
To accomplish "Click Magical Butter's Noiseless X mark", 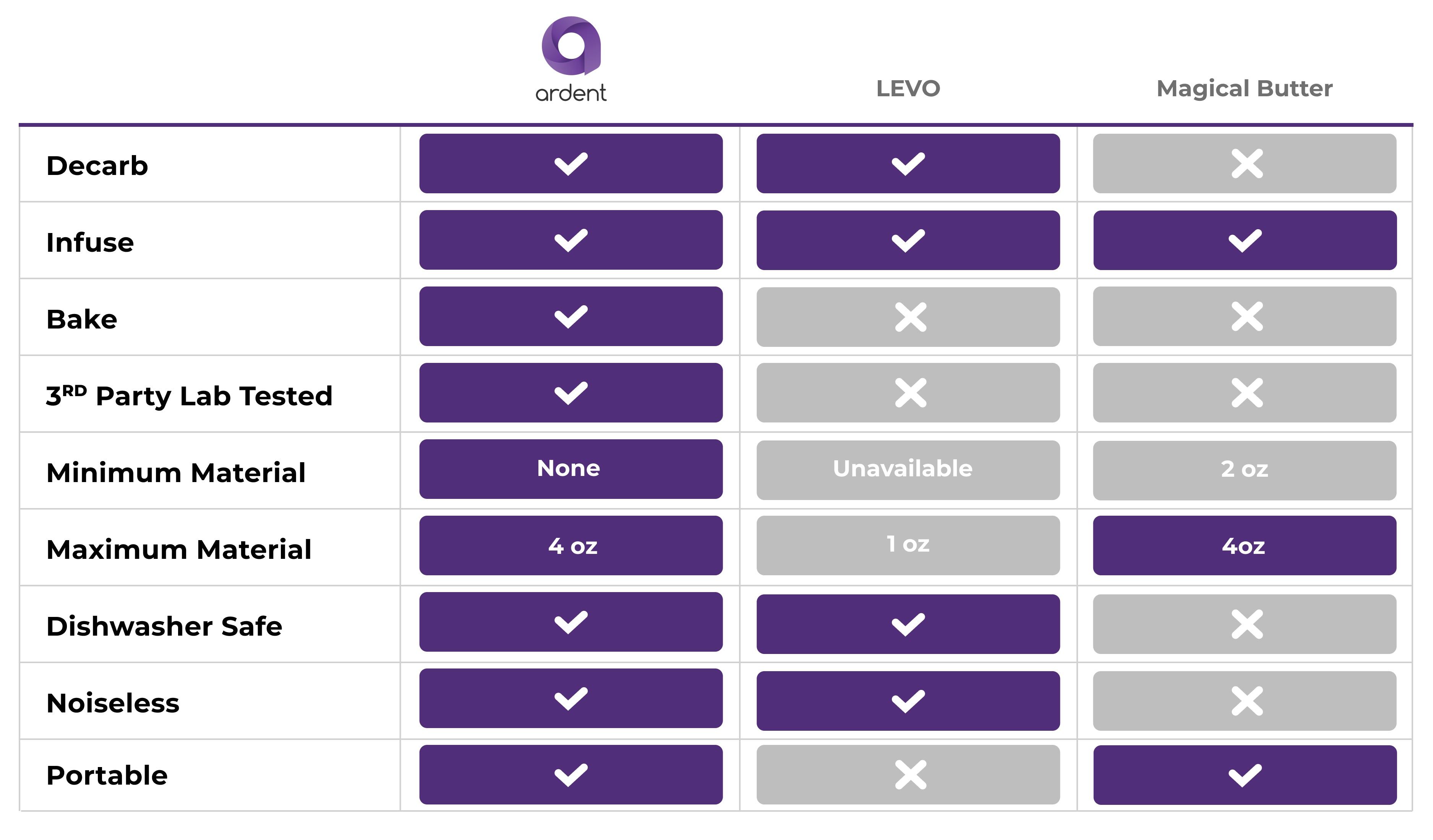I will tap(1247, 701).
